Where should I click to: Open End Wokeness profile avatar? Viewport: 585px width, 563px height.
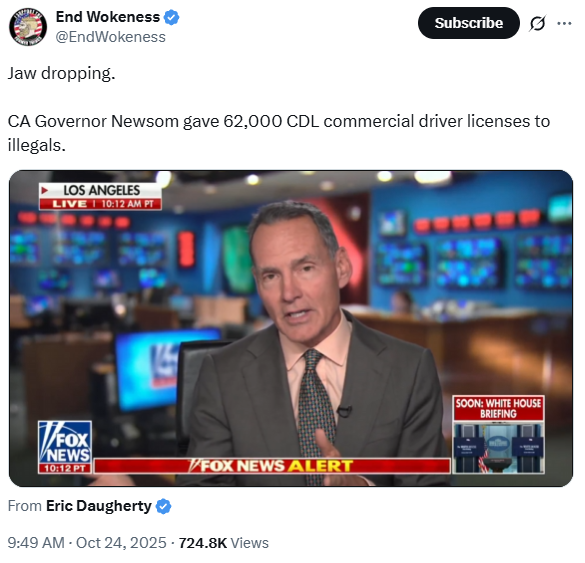[28, 27]
